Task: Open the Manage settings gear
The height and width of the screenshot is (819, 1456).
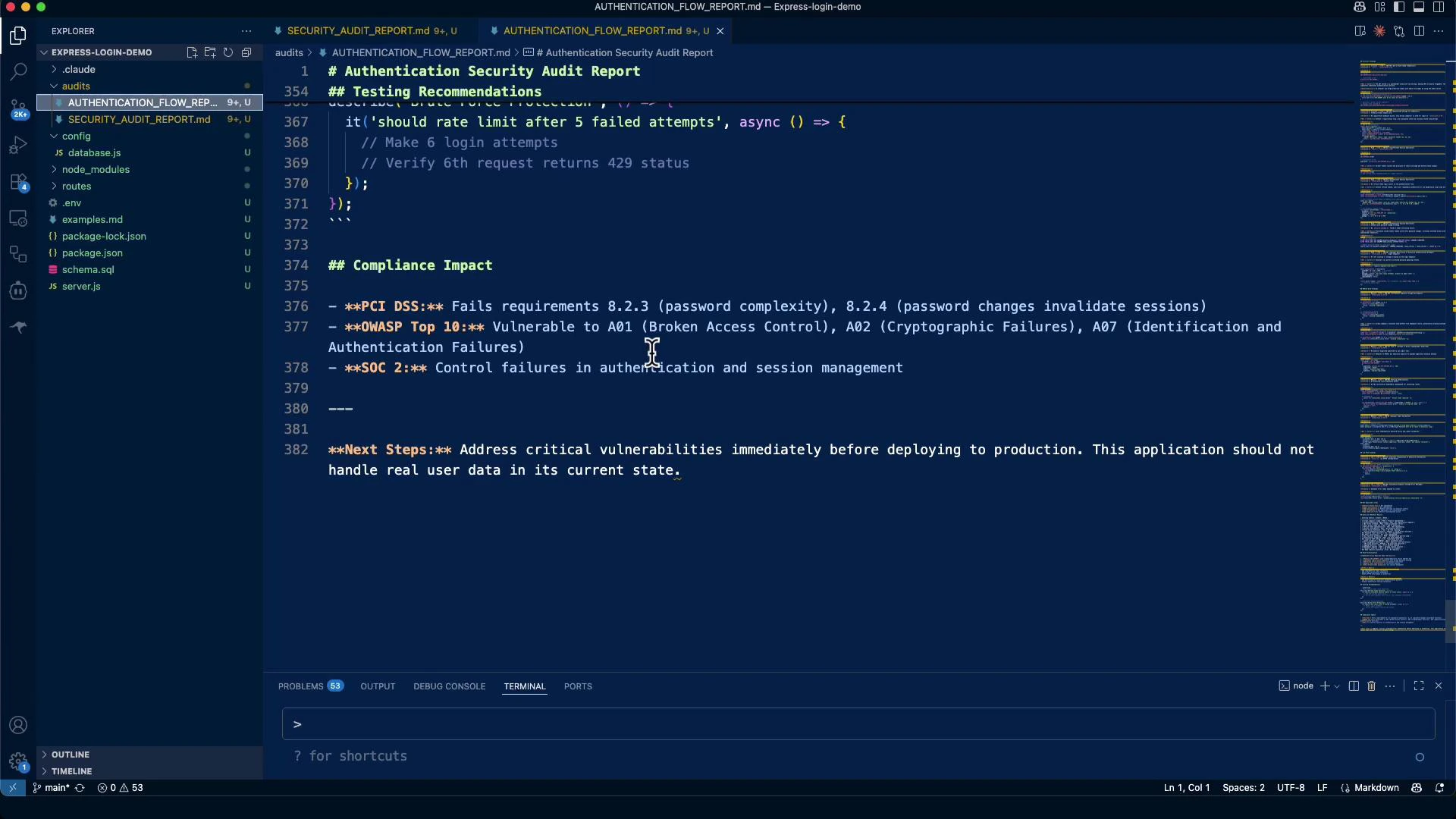Action: point(18,761)
